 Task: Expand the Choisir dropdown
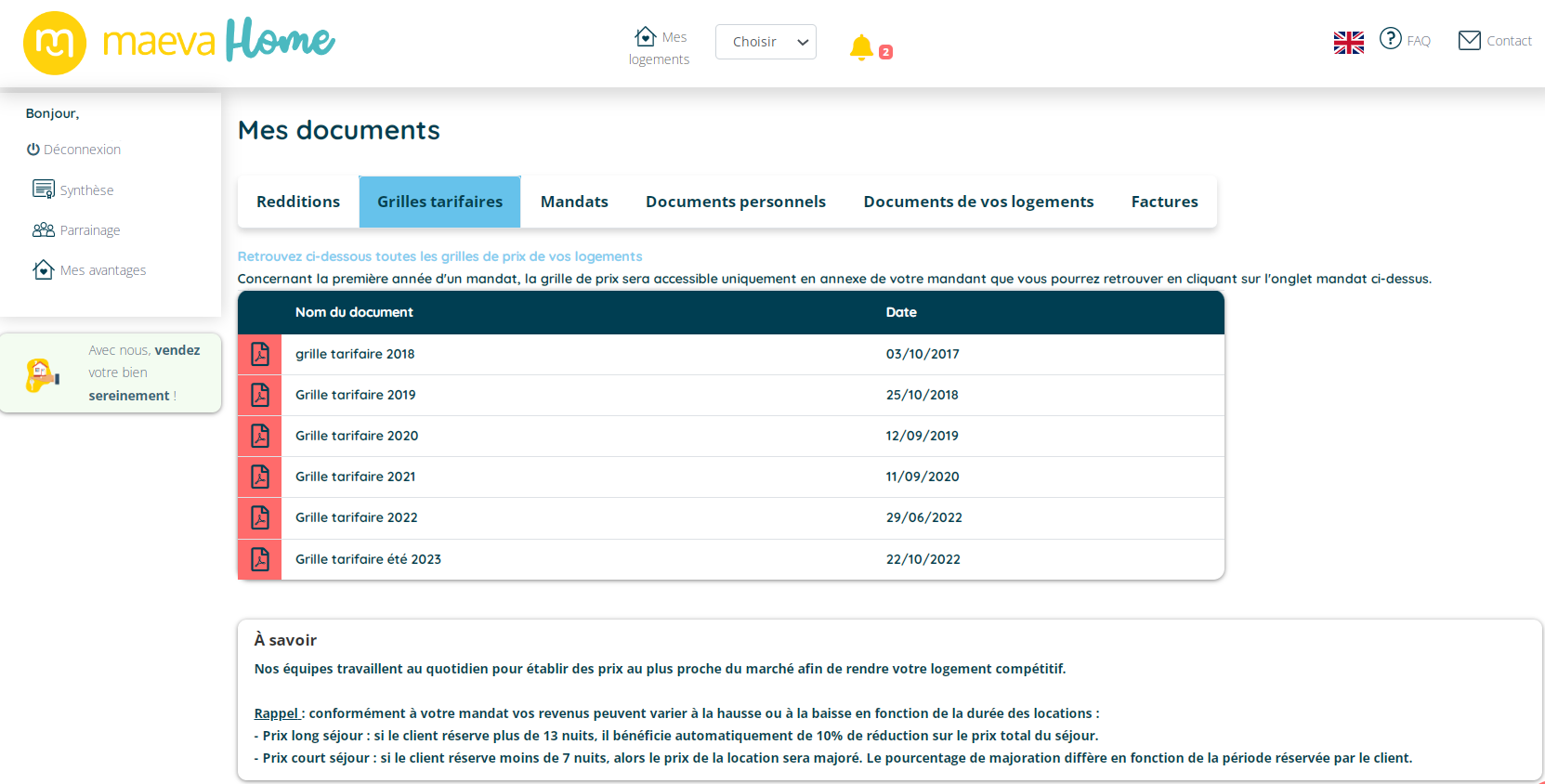pos(766,42)
